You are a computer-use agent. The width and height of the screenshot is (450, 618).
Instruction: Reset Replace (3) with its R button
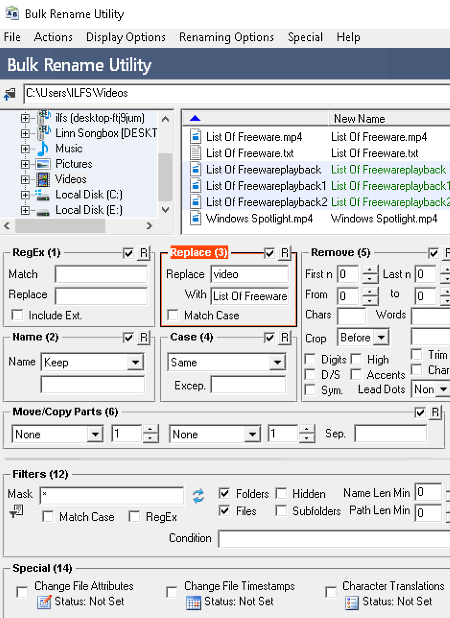[x=285, y=253]
